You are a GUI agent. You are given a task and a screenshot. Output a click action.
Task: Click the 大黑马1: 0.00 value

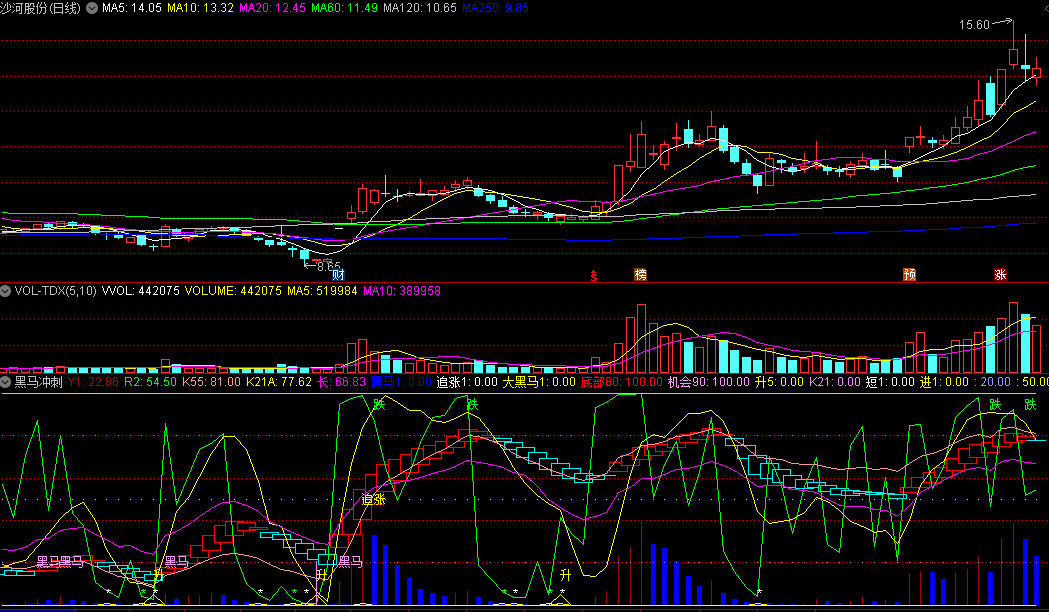click(539, 382)
